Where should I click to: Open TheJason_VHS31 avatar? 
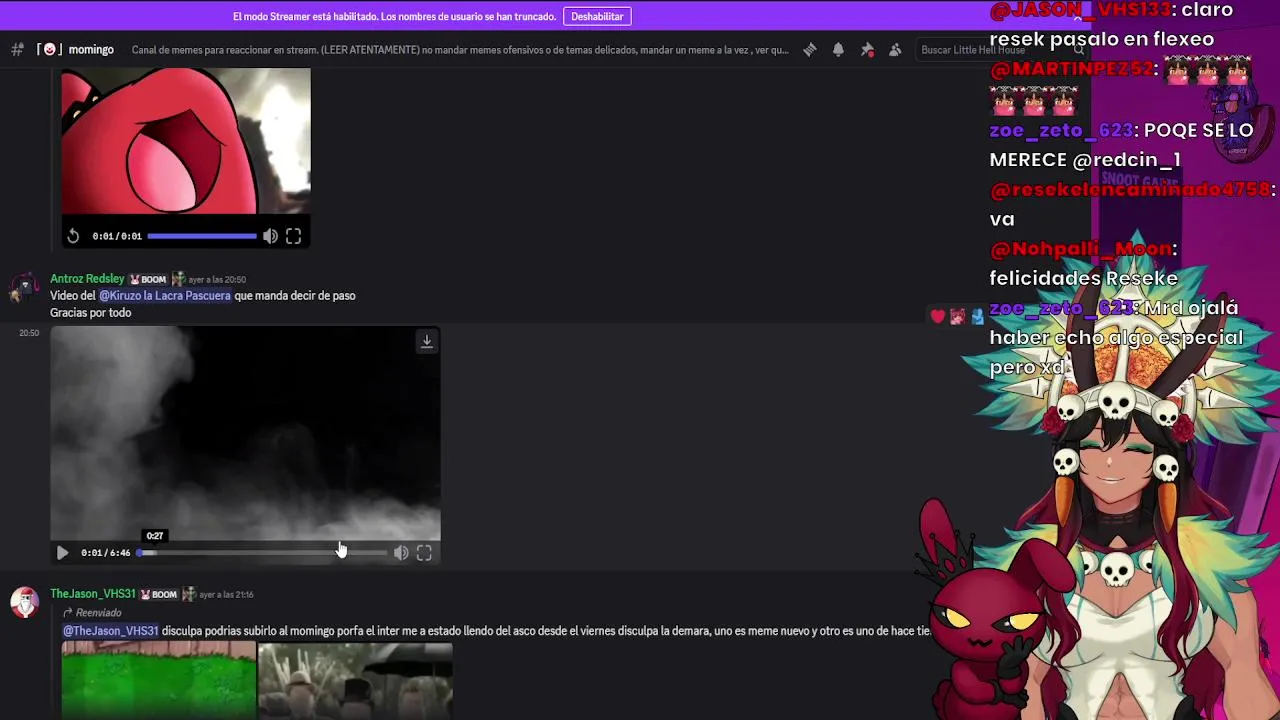pos(24,602)
